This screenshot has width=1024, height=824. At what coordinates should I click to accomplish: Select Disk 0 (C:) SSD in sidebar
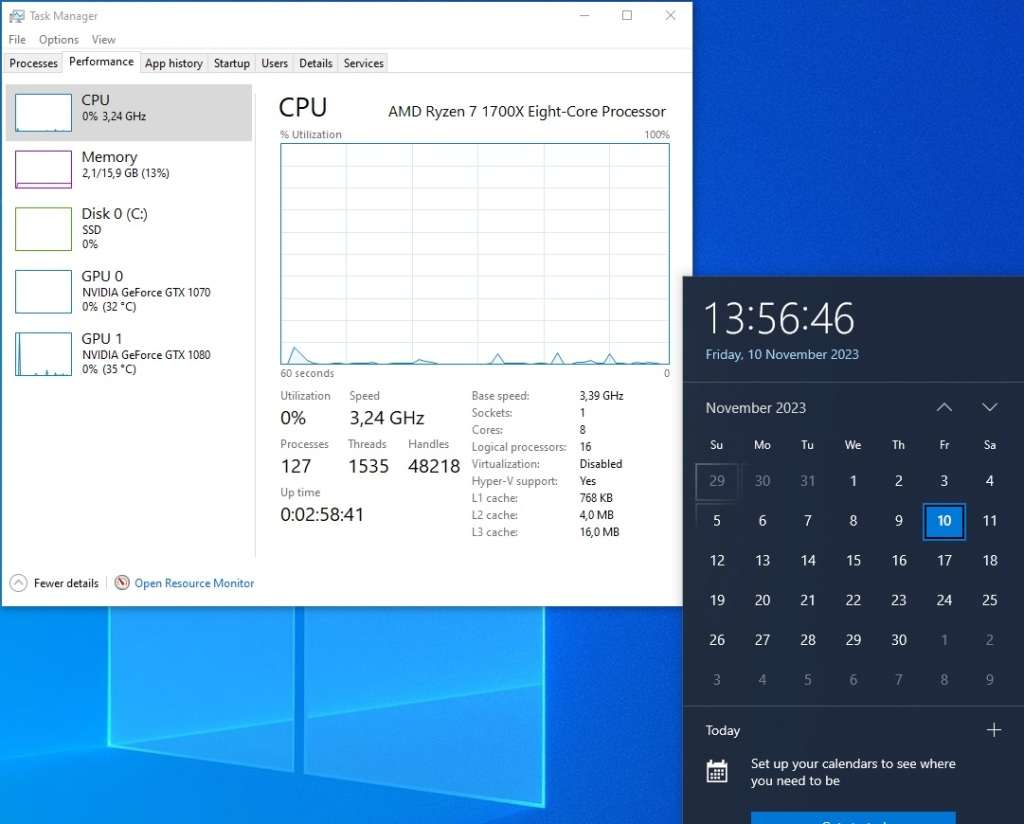[x=128, y=228]
